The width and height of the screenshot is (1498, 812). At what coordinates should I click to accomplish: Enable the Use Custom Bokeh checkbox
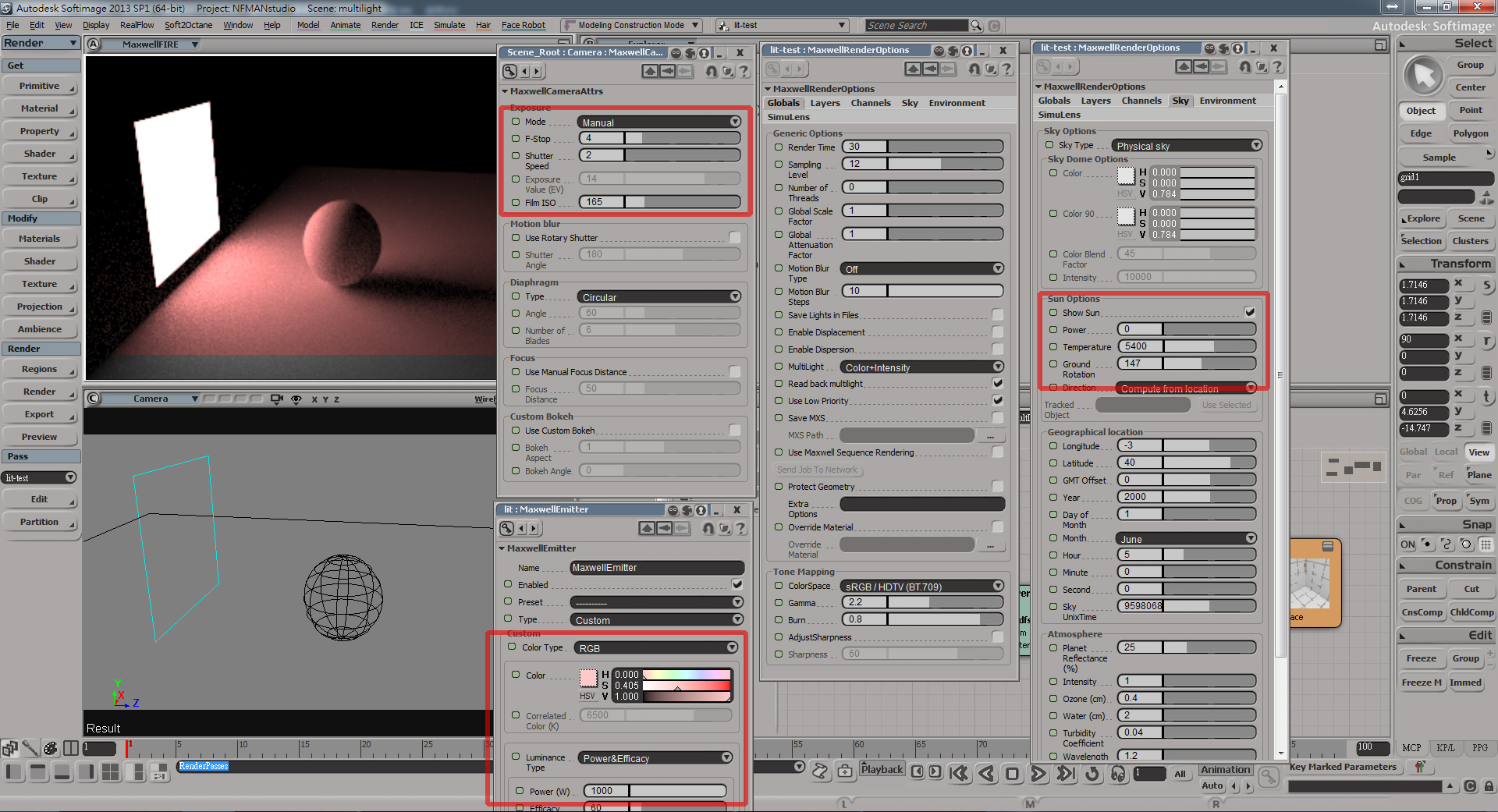[x=735, y=430]
